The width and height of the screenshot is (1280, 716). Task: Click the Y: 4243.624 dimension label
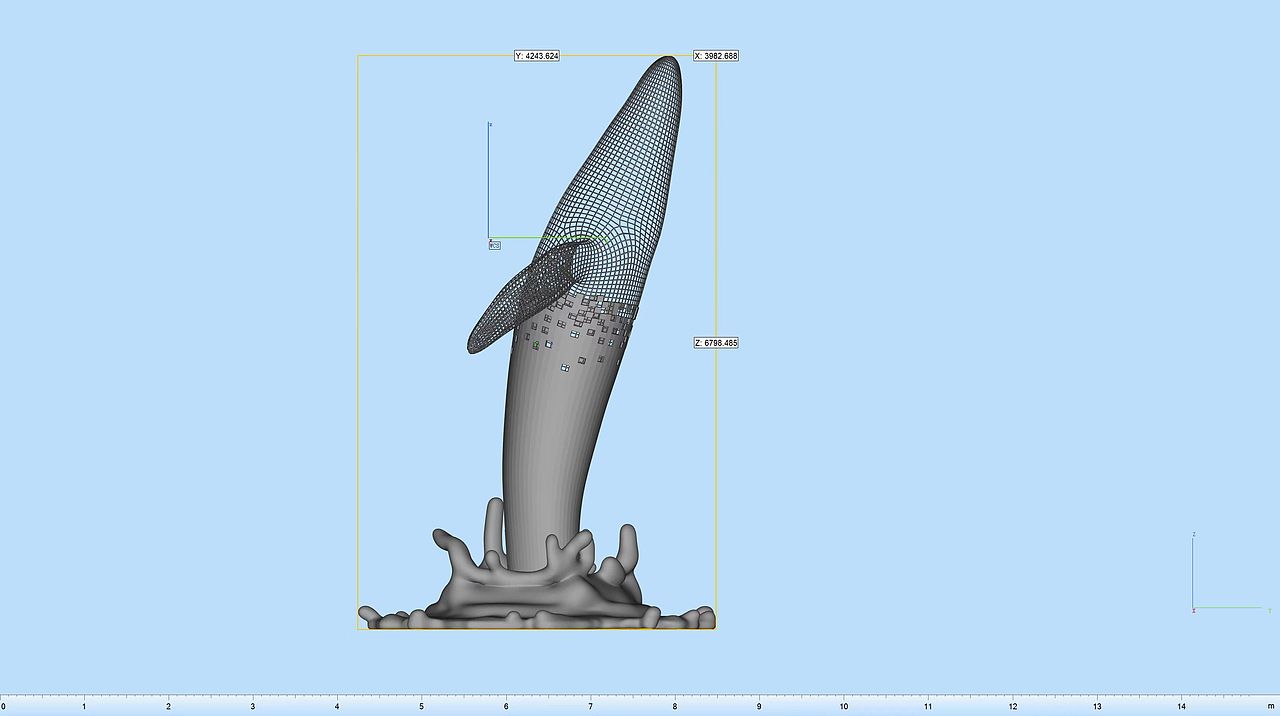pos(537,56)
